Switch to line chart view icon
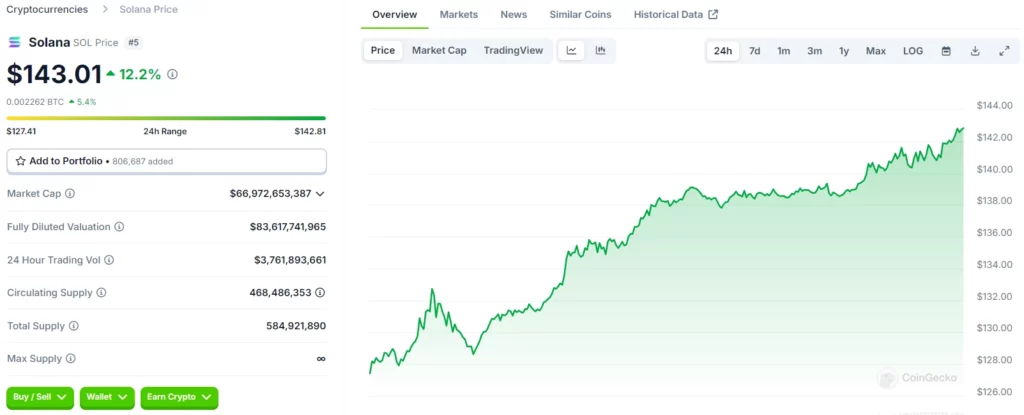Image resolution: width=1024 pixels, height=415 pixels. (x=571, y=50)
